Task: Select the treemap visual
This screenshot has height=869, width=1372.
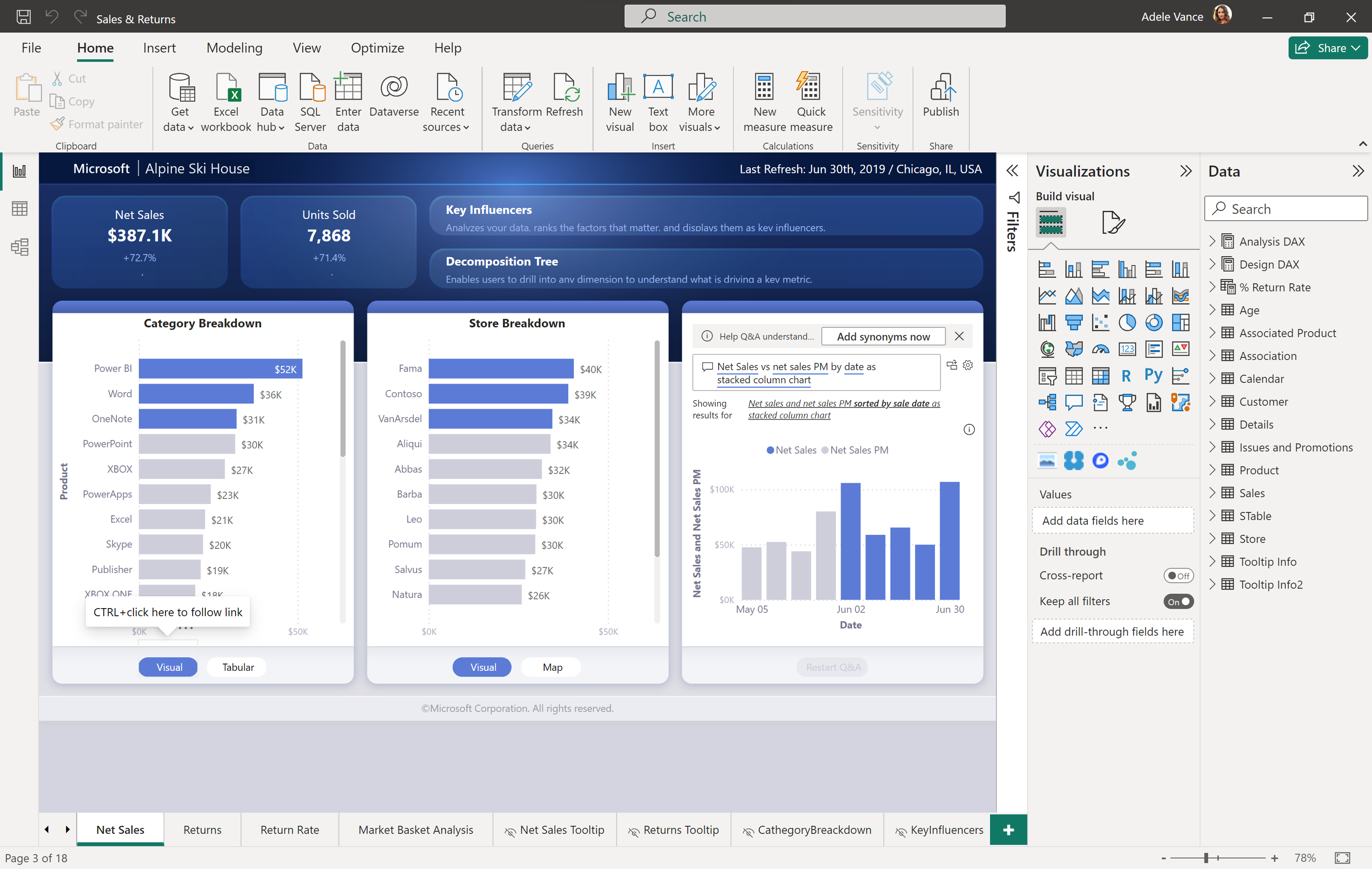Action: tap(1181, 322)
